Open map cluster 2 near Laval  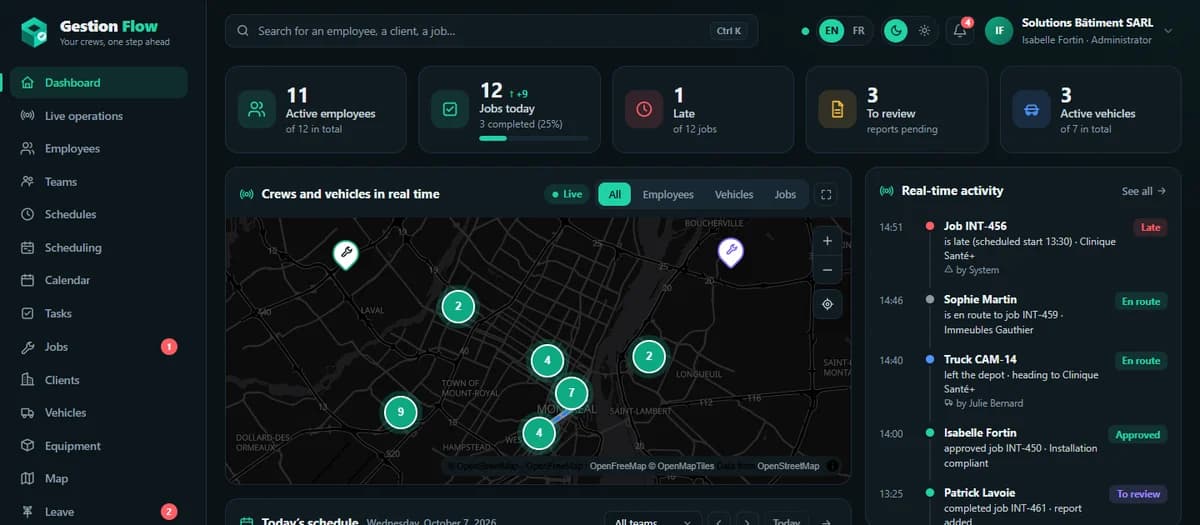pyautogui.click(x=458, y=306)
